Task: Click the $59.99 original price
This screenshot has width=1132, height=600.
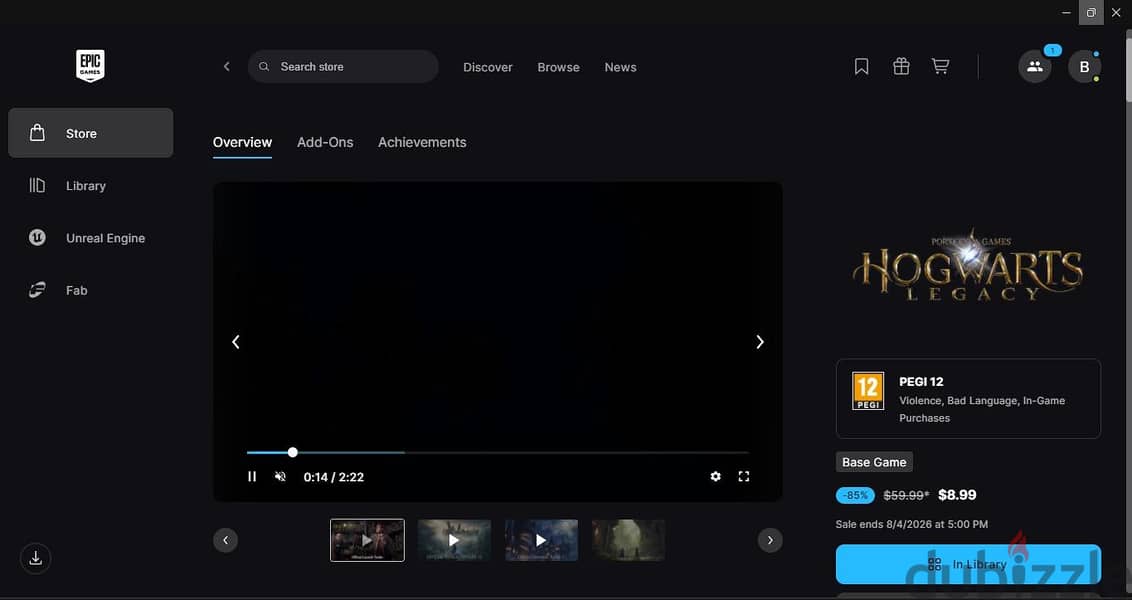Action: [x=906, y=495]
